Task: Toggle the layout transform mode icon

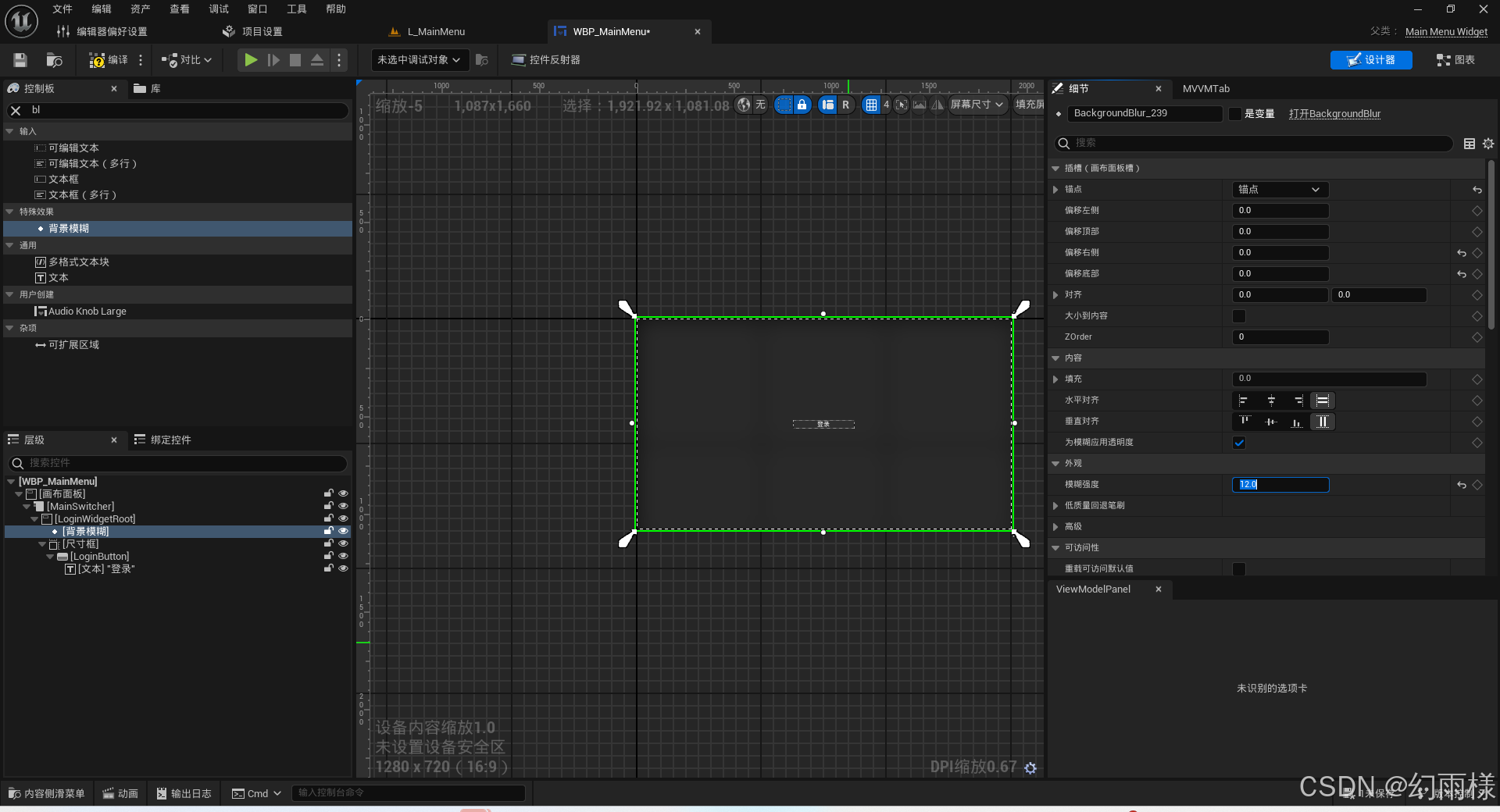Action: (828, 105)
